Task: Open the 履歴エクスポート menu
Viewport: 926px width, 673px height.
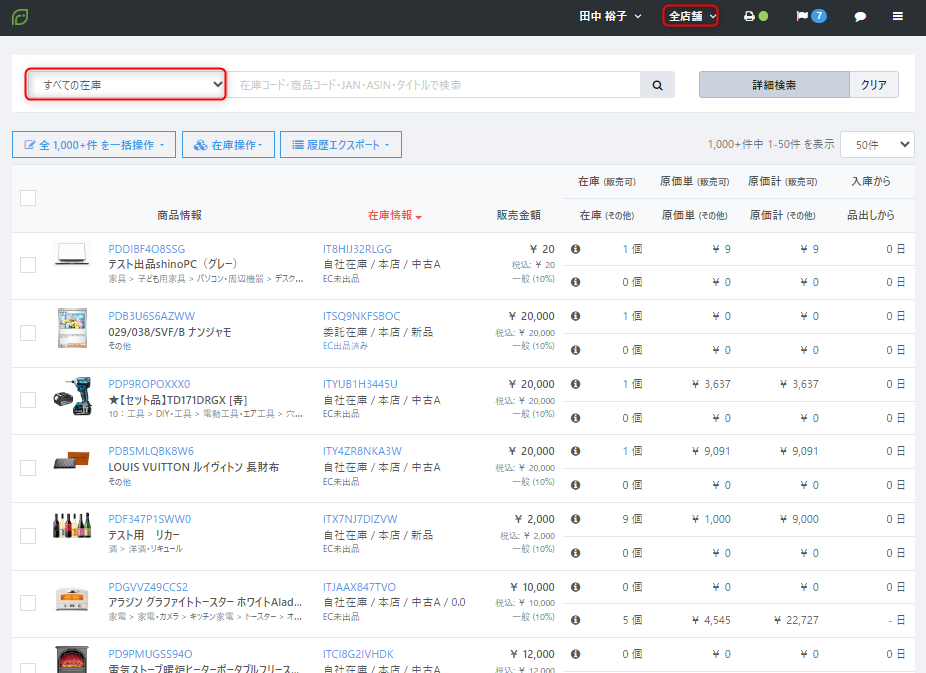Action: (x=341, y=145)
